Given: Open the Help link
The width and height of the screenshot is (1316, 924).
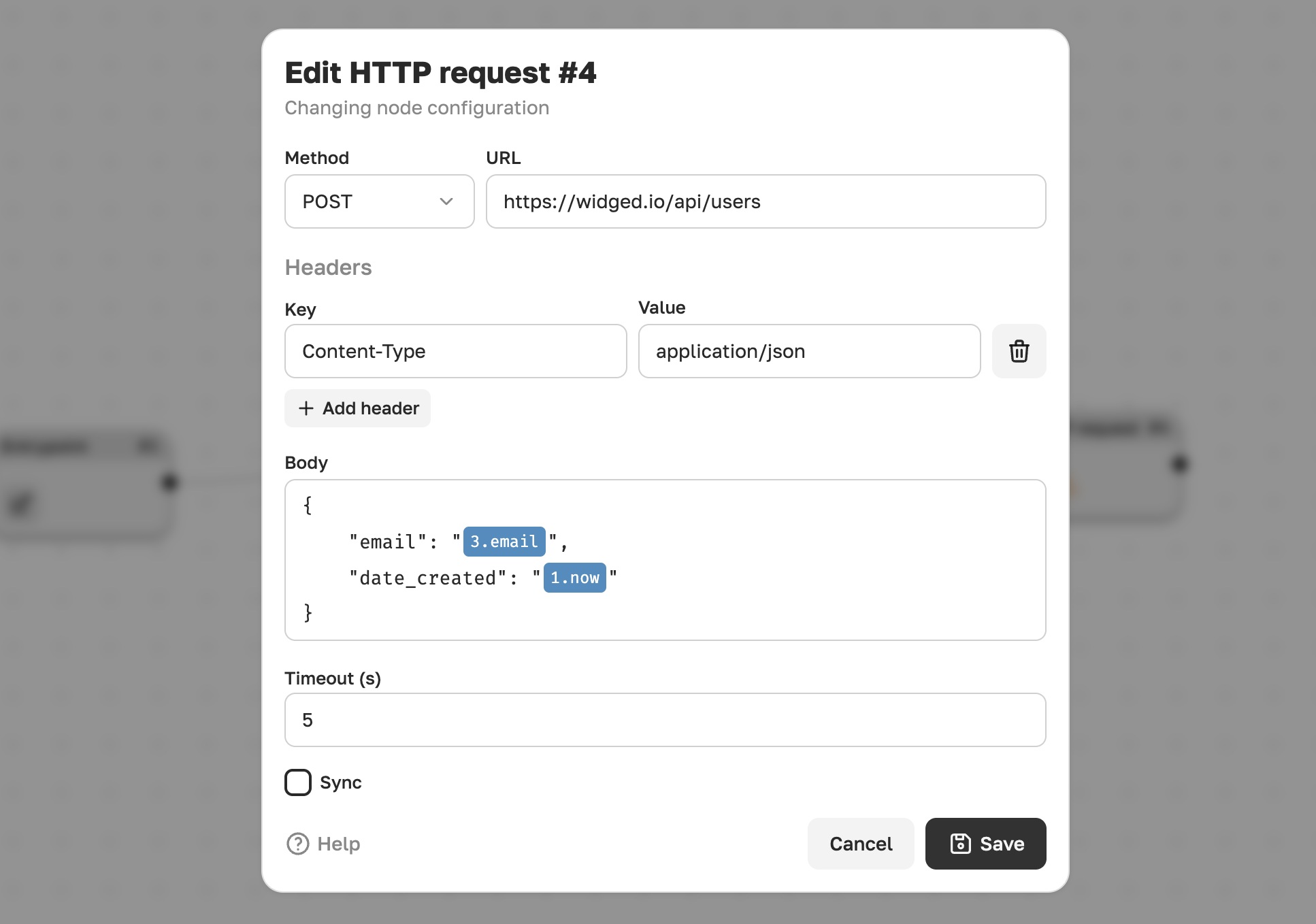Looking at the screenshot, I should point(323,844).
